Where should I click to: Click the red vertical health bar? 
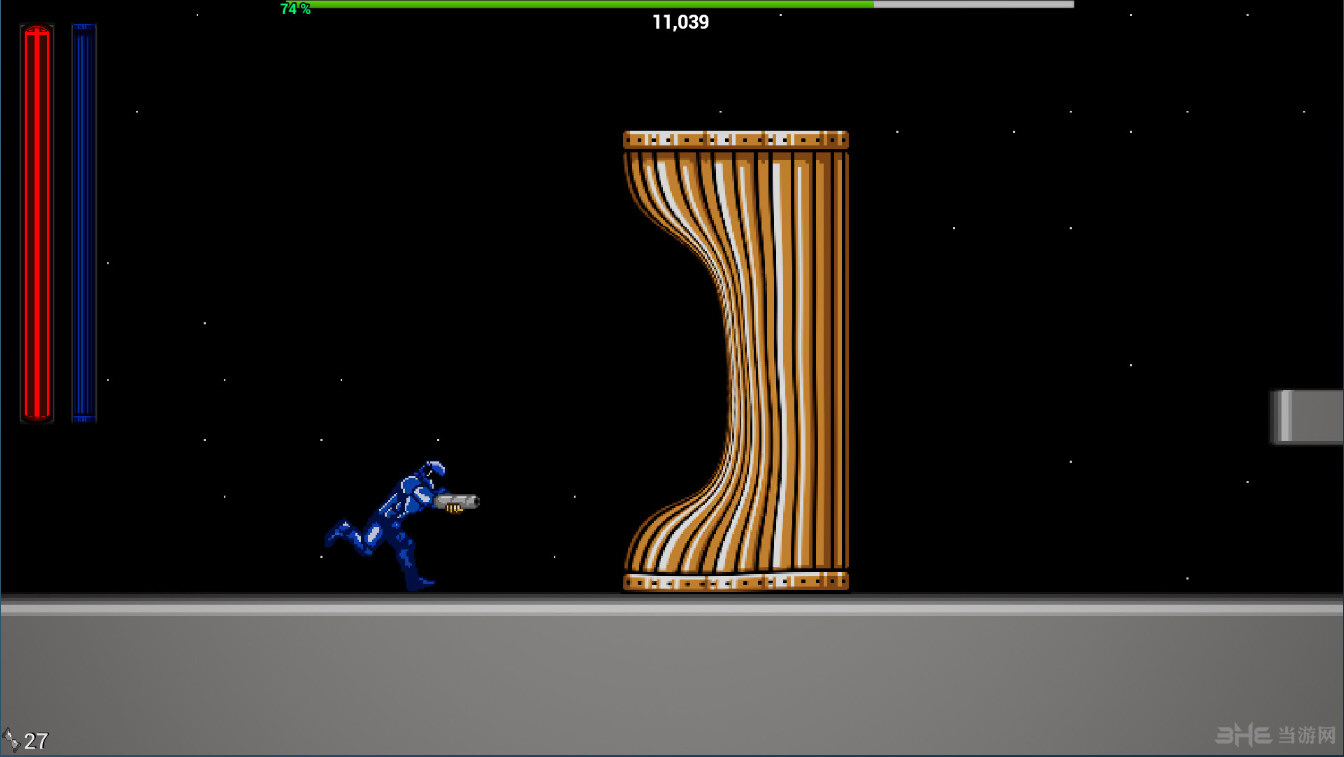pyautogui.click(x=36, y=222)
